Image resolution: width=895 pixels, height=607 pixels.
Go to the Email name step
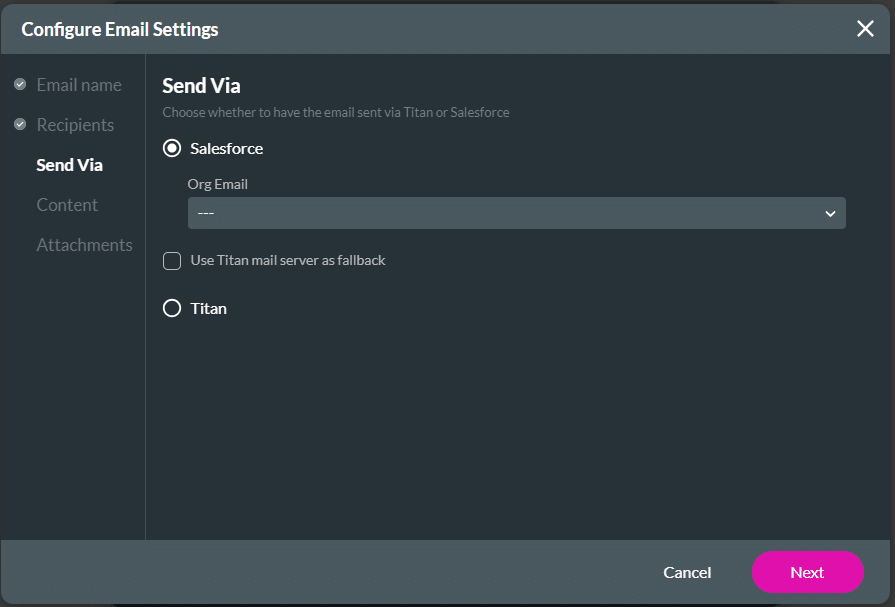pos(79,85)
